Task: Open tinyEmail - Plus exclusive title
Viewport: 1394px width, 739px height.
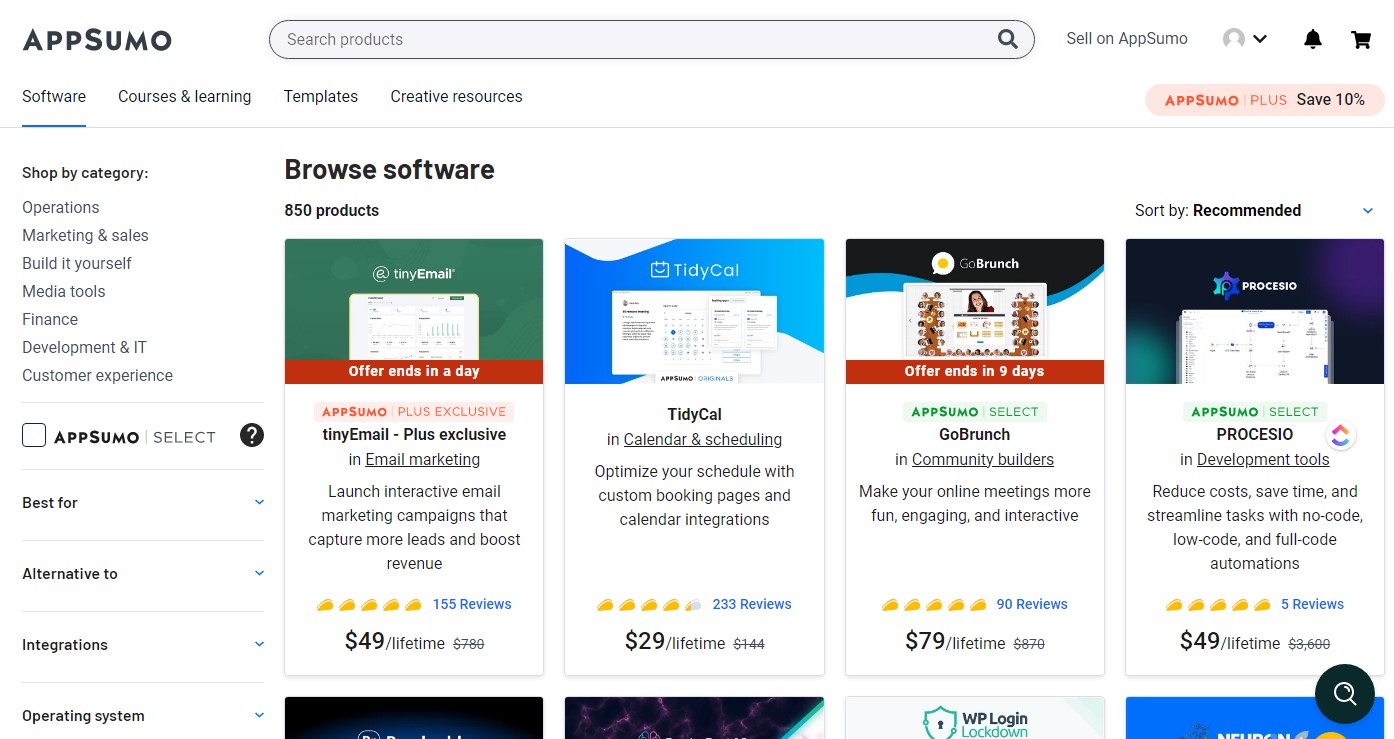Action: pos(414,435)
